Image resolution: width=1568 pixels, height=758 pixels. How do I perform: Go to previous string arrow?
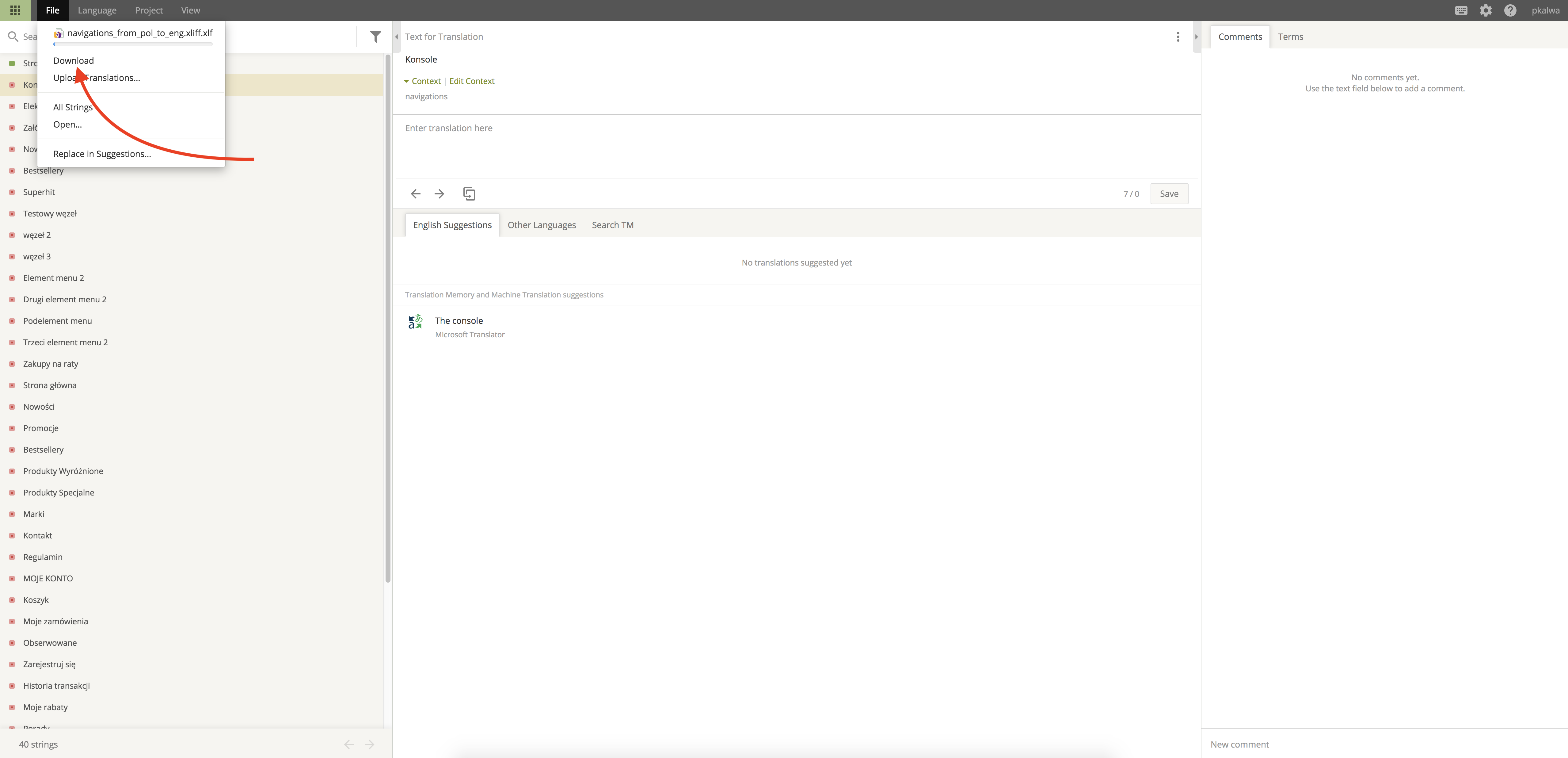click(416, 193)
